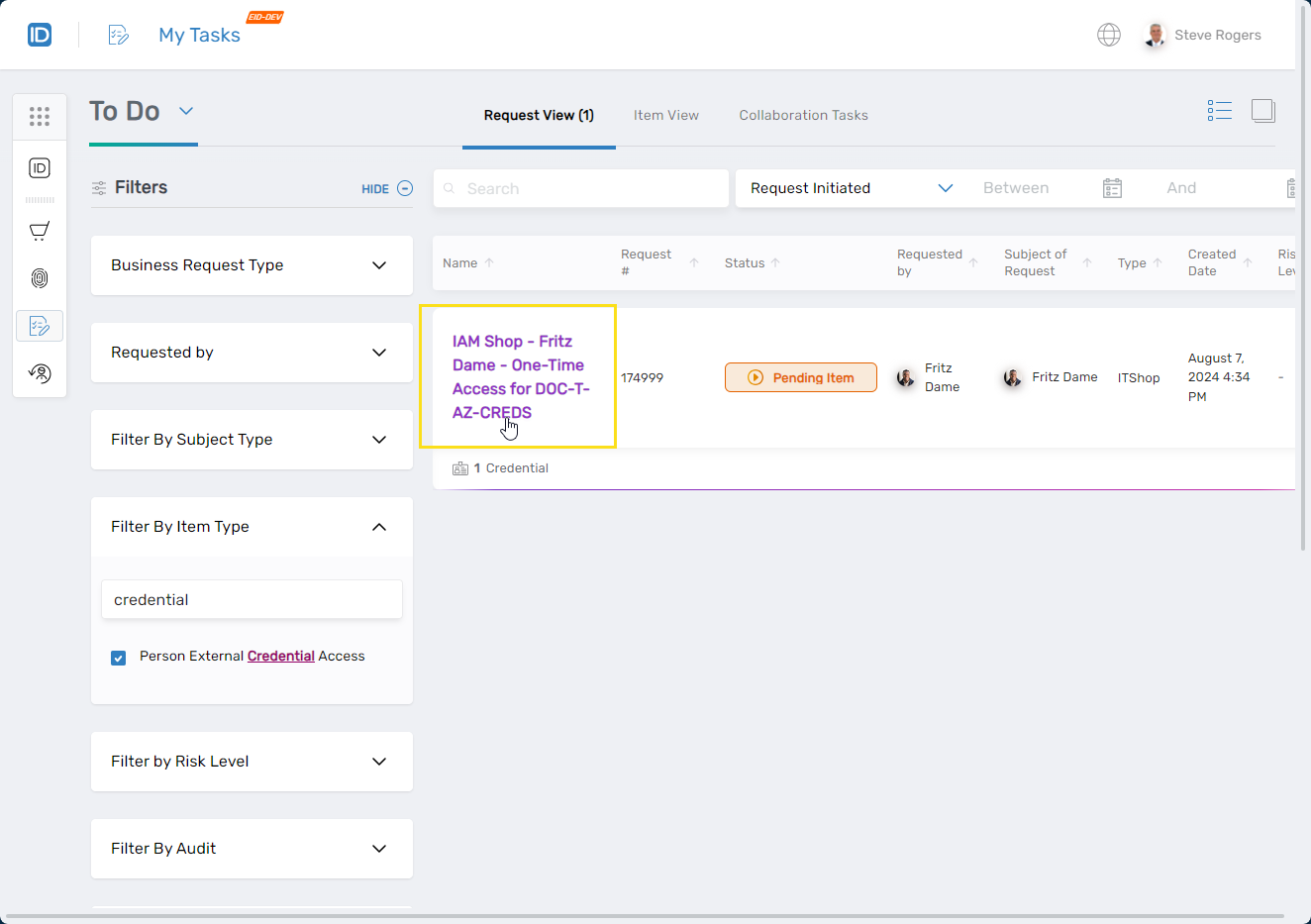Open the Collaboration Tasks tab
This screenshot has height=924, width=1311.
(803, 115)
